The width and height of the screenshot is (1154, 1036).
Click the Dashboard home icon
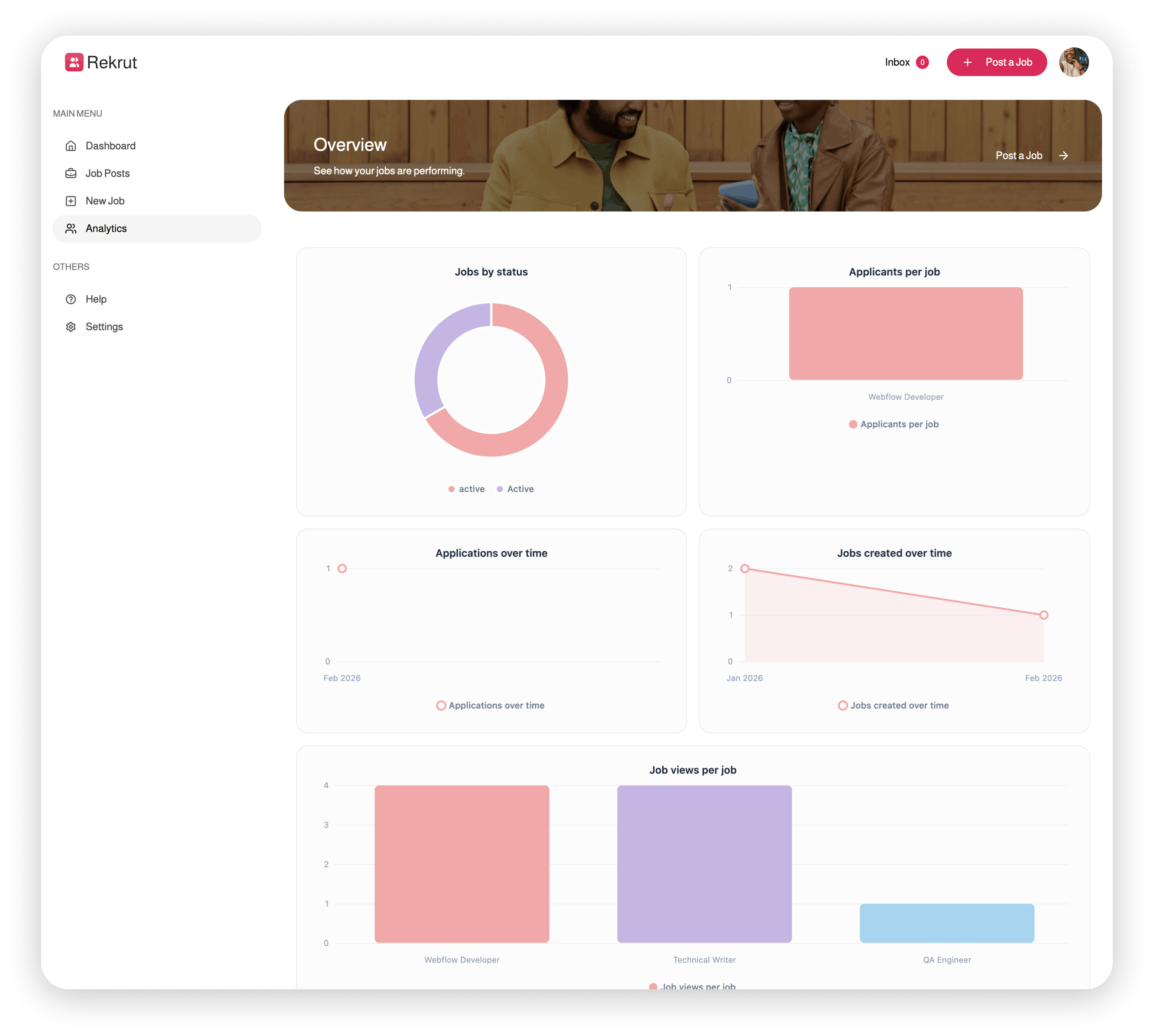(71, 146)
